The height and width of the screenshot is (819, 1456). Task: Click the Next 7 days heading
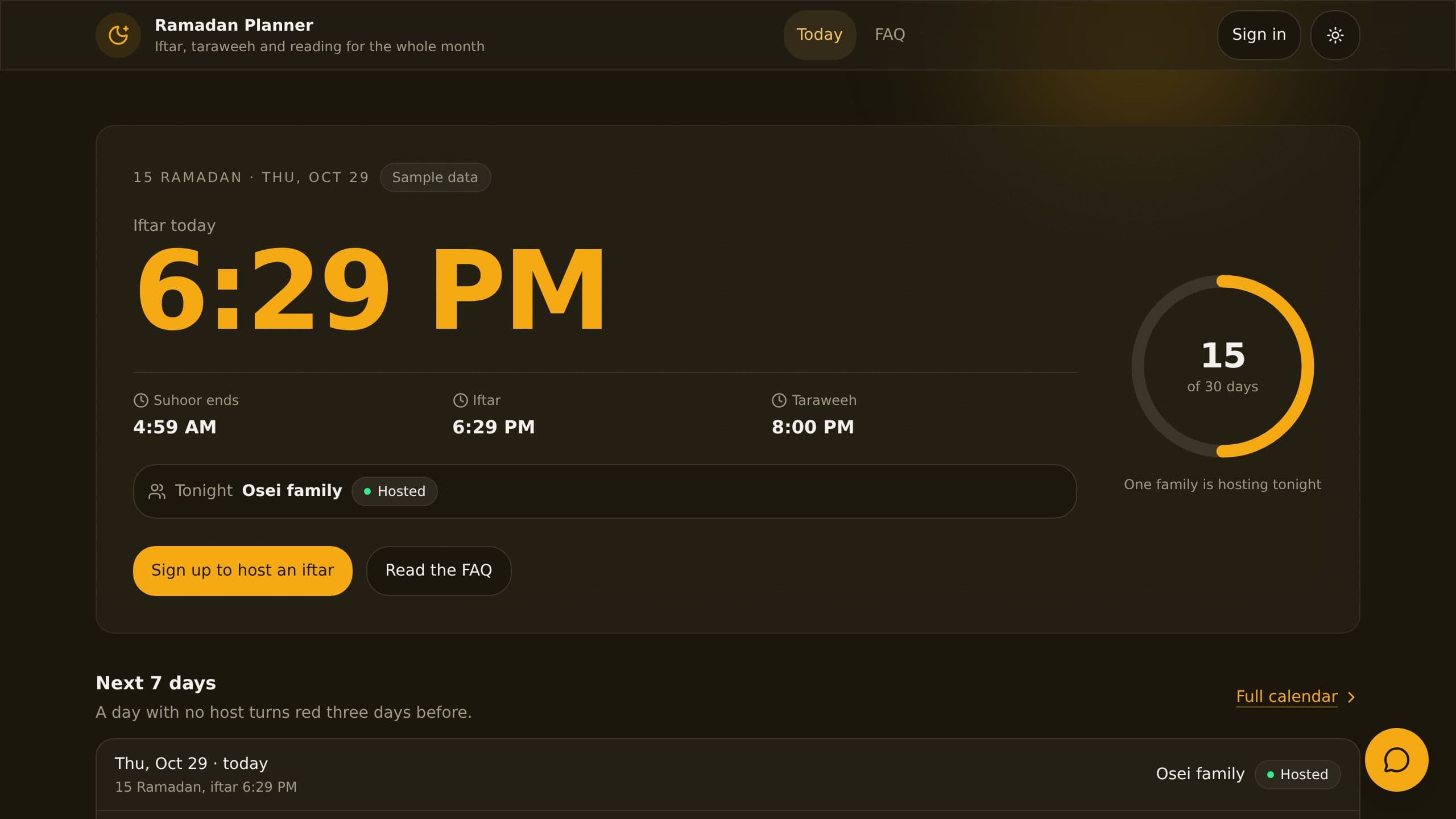tap(156, 683)
